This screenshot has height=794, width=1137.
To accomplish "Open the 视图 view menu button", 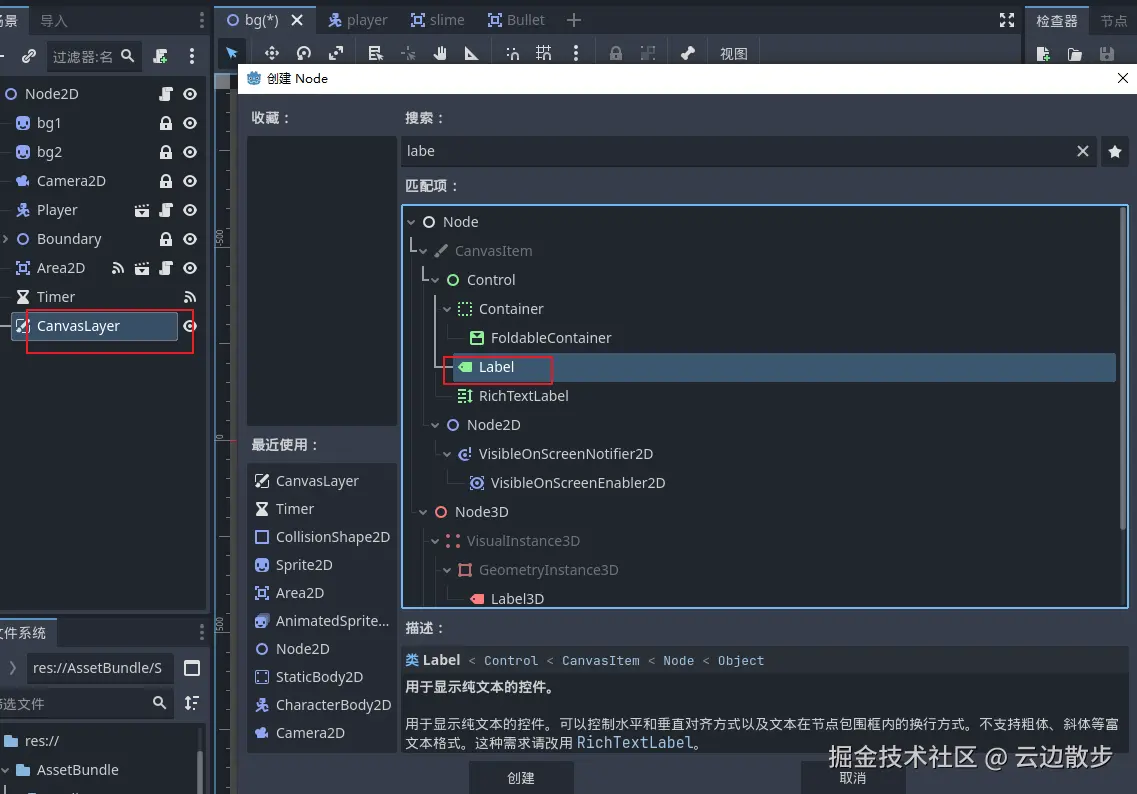I will point(734,54).
